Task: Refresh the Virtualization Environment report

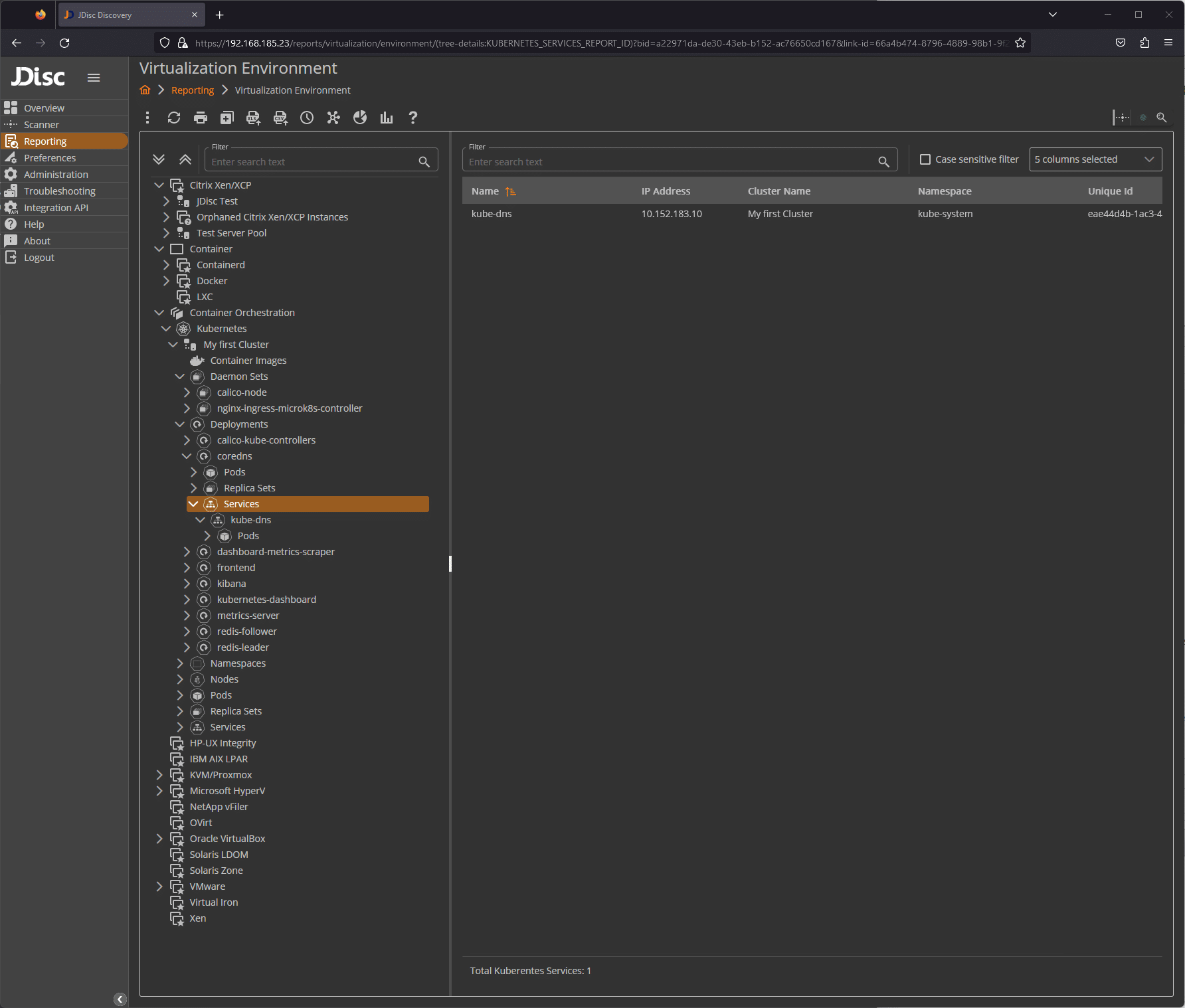Action: 174,118
